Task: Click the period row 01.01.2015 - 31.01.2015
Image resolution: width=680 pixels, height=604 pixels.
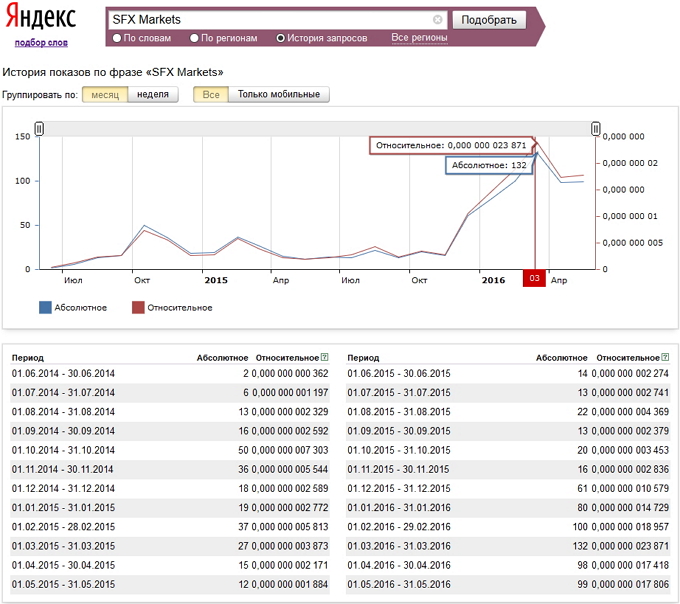Action: [x=170, y=507]
